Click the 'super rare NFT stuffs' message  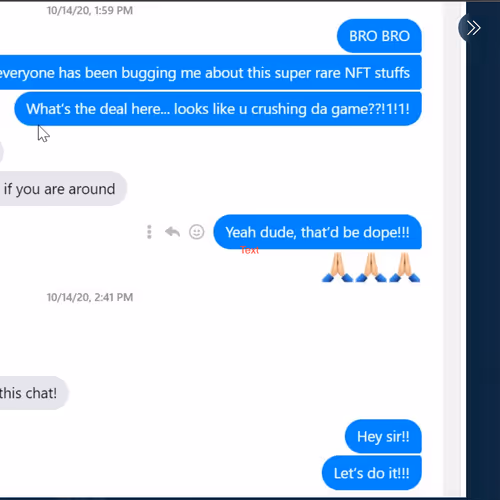tap(211, 73)
